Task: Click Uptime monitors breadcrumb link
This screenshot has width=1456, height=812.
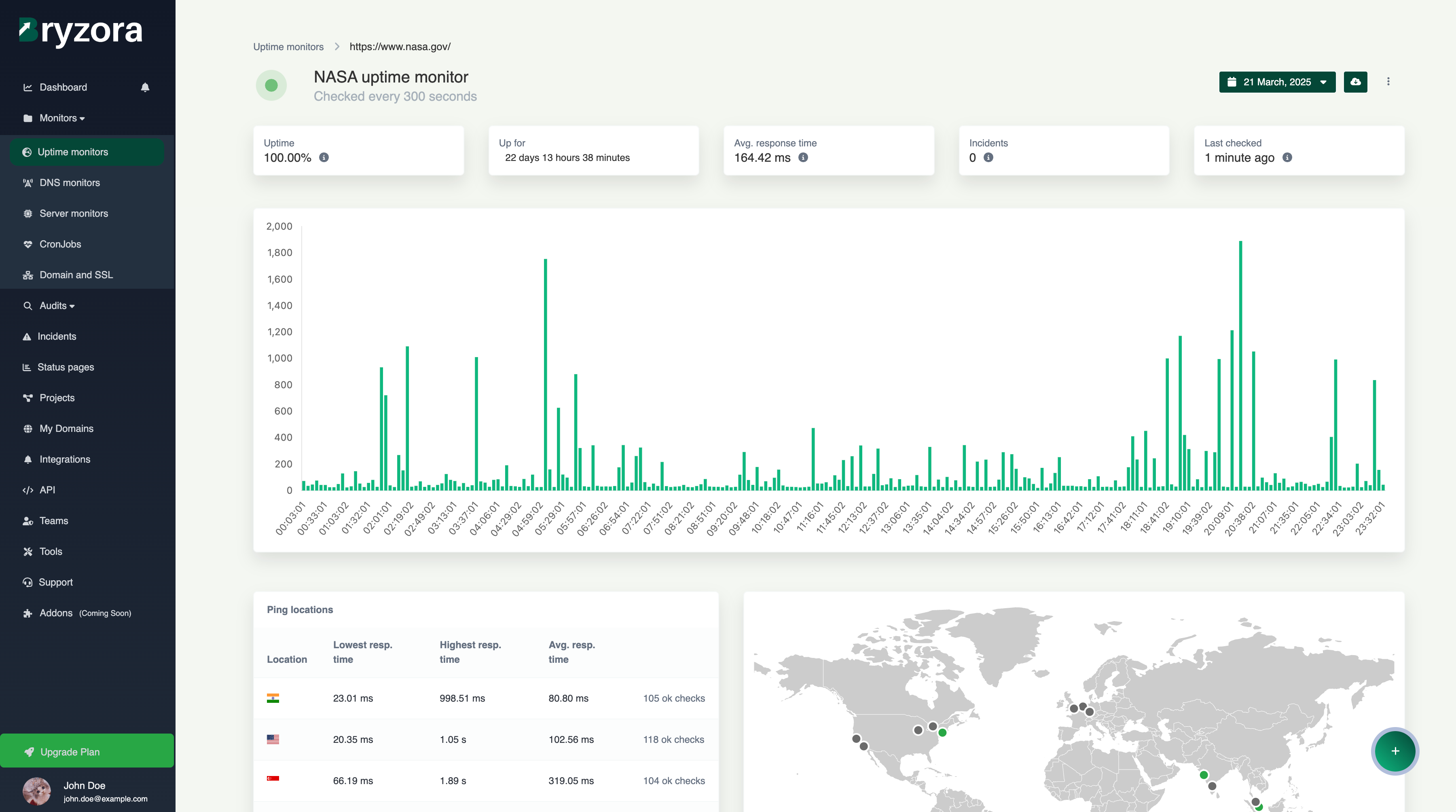Action: 288,47
